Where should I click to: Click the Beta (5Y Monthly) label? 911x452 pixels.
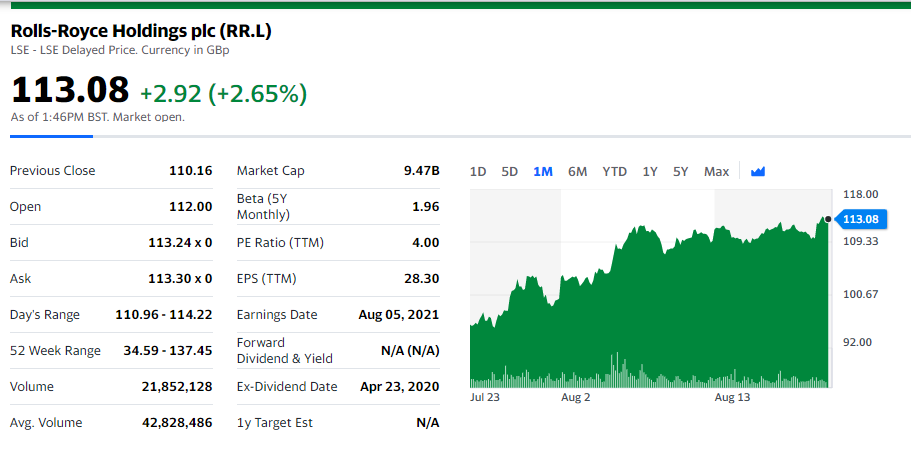263,207
